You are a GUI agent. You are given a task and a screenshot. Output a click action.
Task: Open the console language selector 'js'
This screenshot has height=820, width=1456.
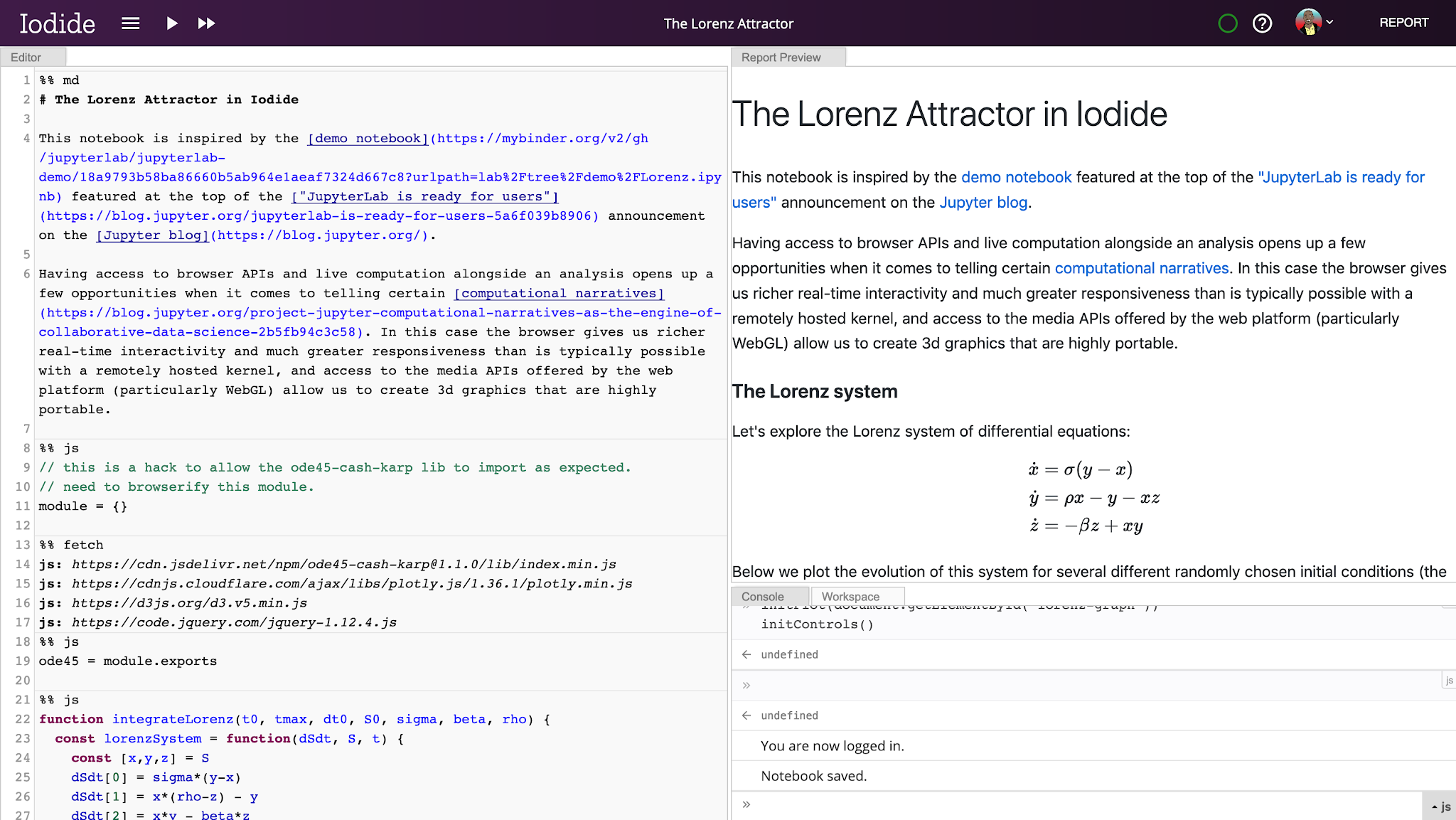[x=1441, y=806]
